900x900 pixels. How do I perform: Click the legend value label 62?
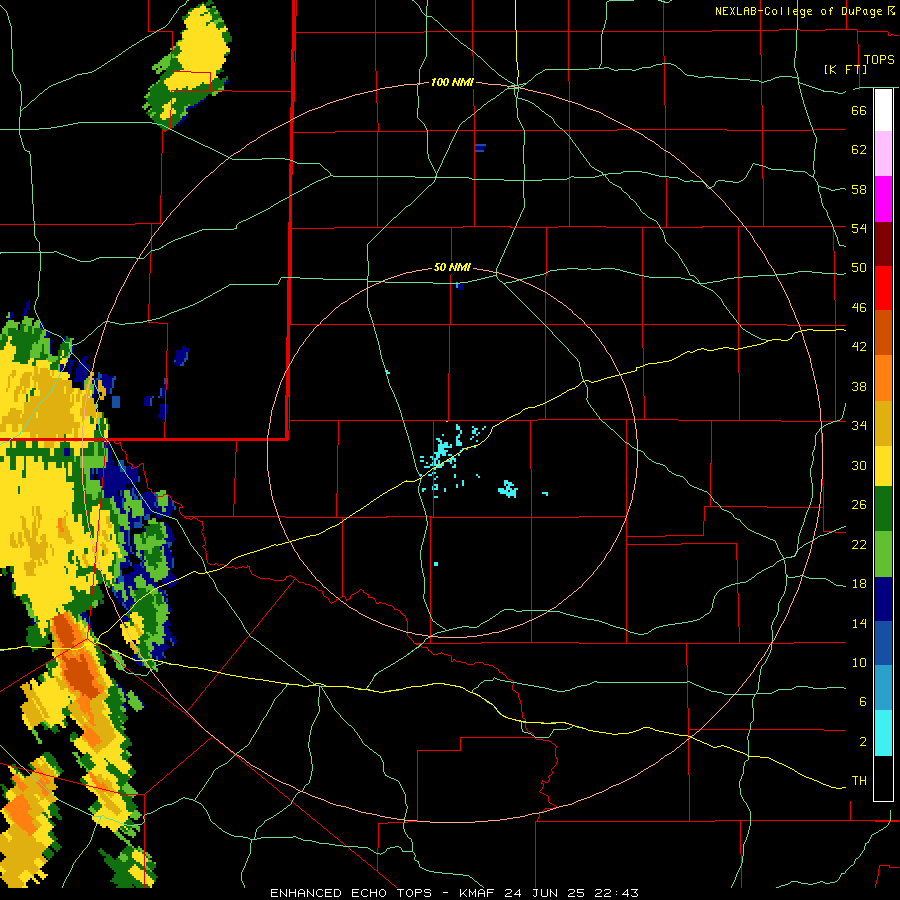(x=859, y=150)
